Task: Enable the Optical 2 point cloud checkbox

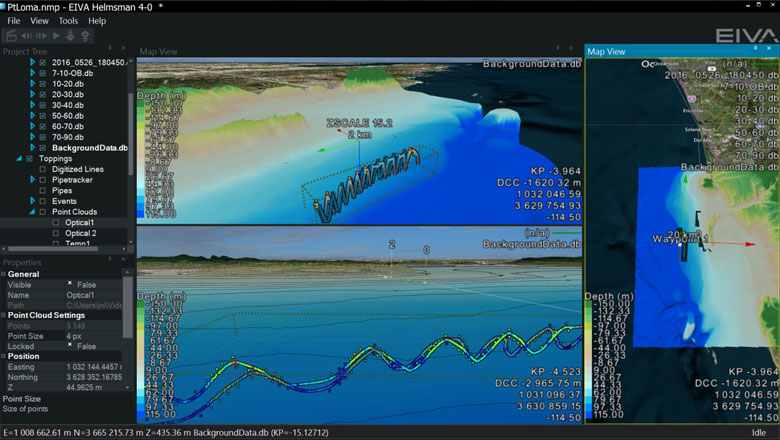Action: [56, 234]
